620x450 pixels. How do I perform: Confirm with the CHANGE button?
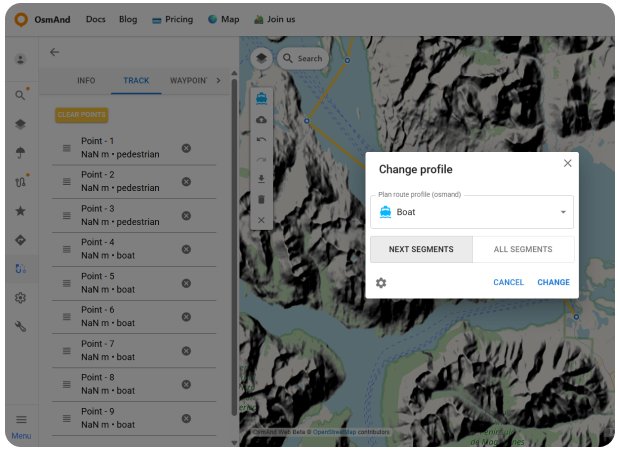click(553, 283)
